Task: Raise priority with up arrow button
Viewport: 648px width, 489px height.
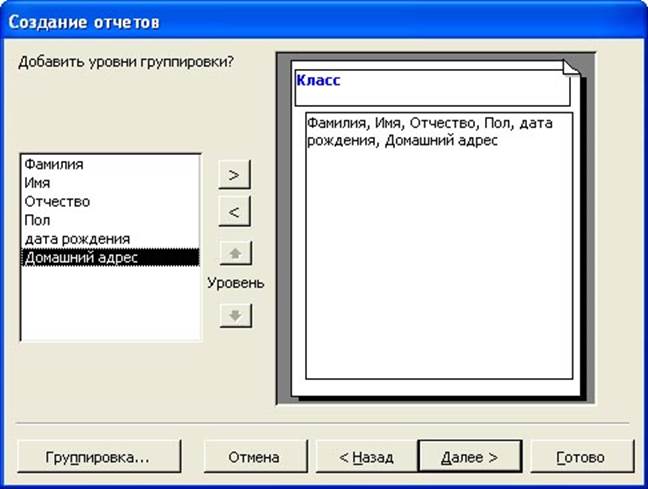Action: tap(236, 253)
